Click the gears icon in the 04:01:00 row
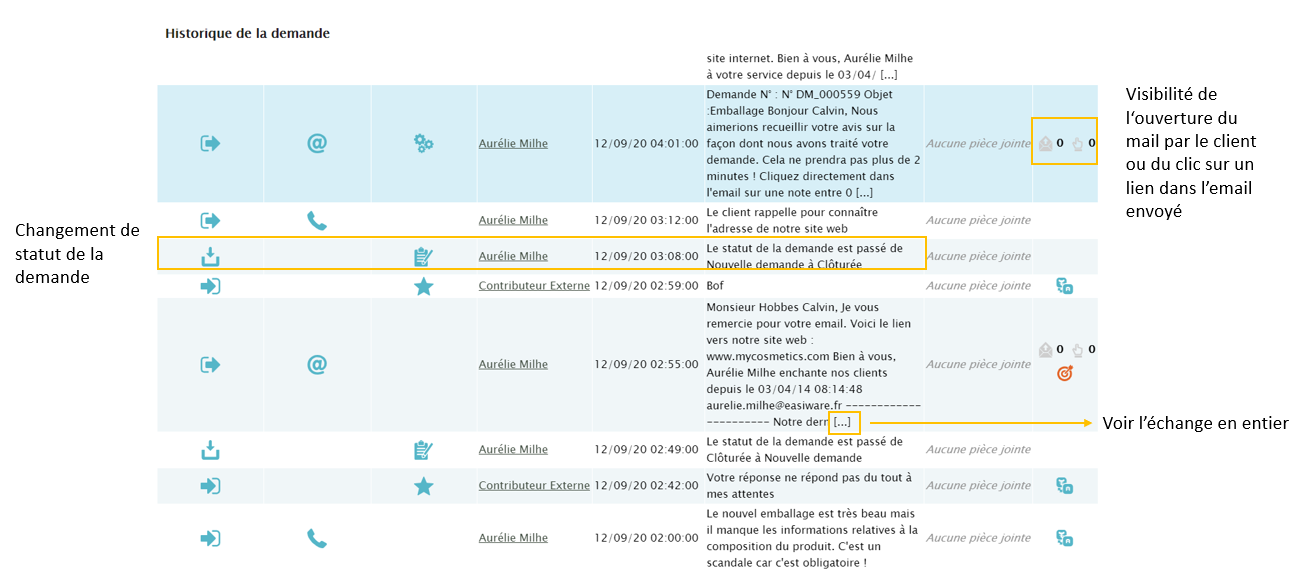This screenshot has height=580, width=1297. point(424,143)
